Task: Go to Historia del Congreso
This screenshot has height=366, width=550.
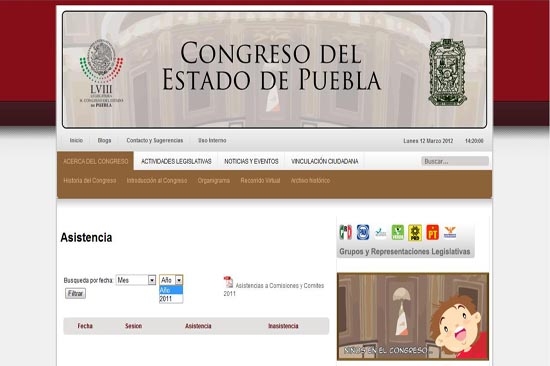Action: pyautogui.click(x=90, y=181)
